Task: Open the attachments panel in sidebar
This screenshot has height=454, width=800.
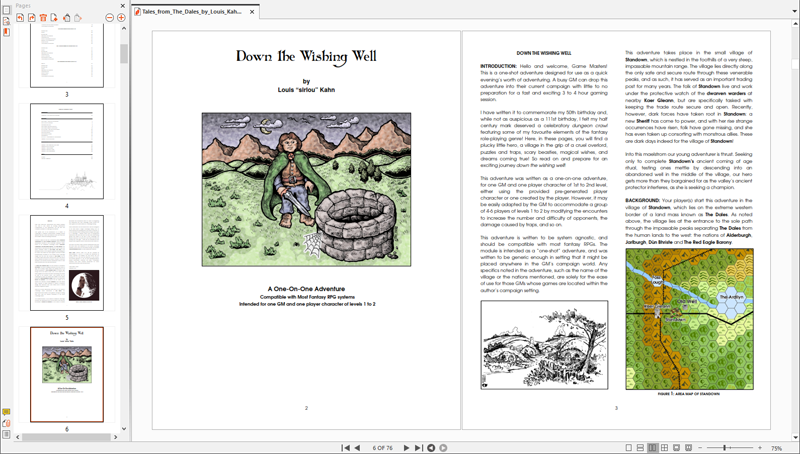Action: coord(6,423)
